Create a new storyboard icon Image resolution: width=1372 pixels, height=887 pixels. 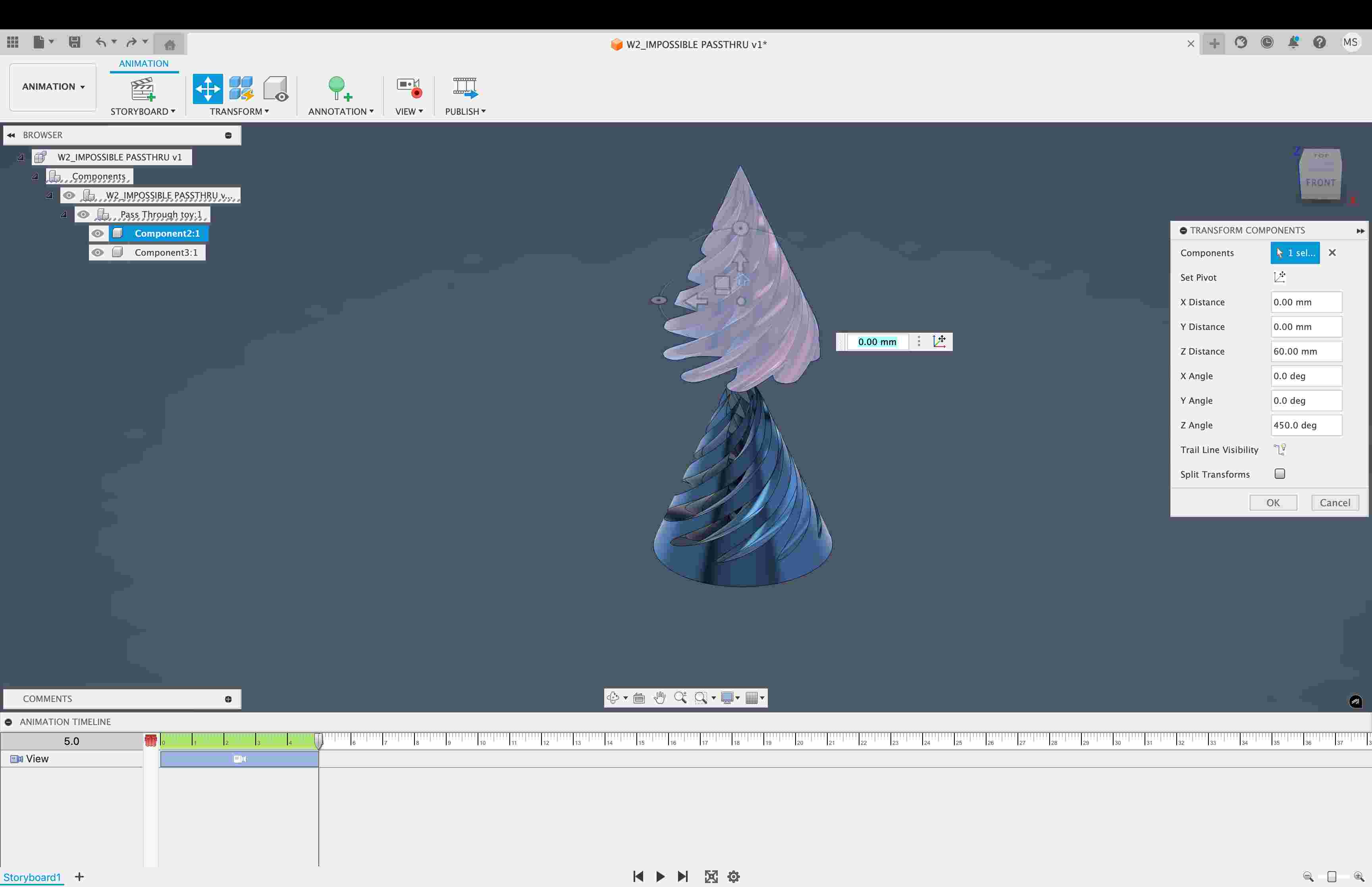click(x=143, y=89)
